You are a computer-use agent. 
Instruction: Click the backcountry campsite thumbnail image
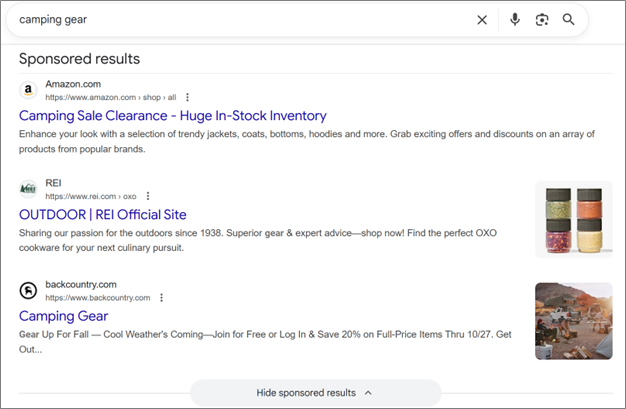pos(573,320)
